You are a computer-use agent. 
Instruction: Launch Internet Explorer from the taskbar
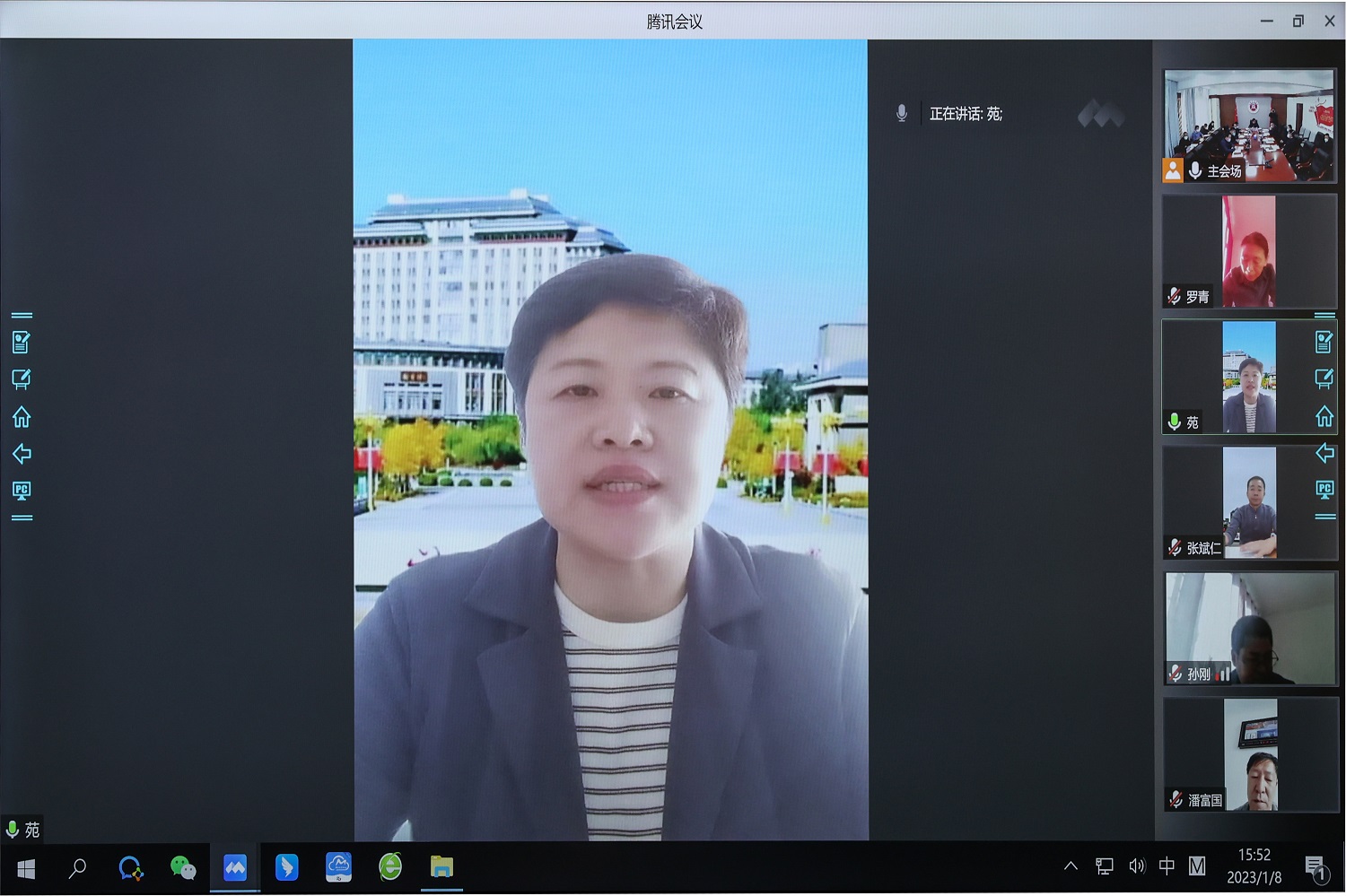(x=390, y=867)
